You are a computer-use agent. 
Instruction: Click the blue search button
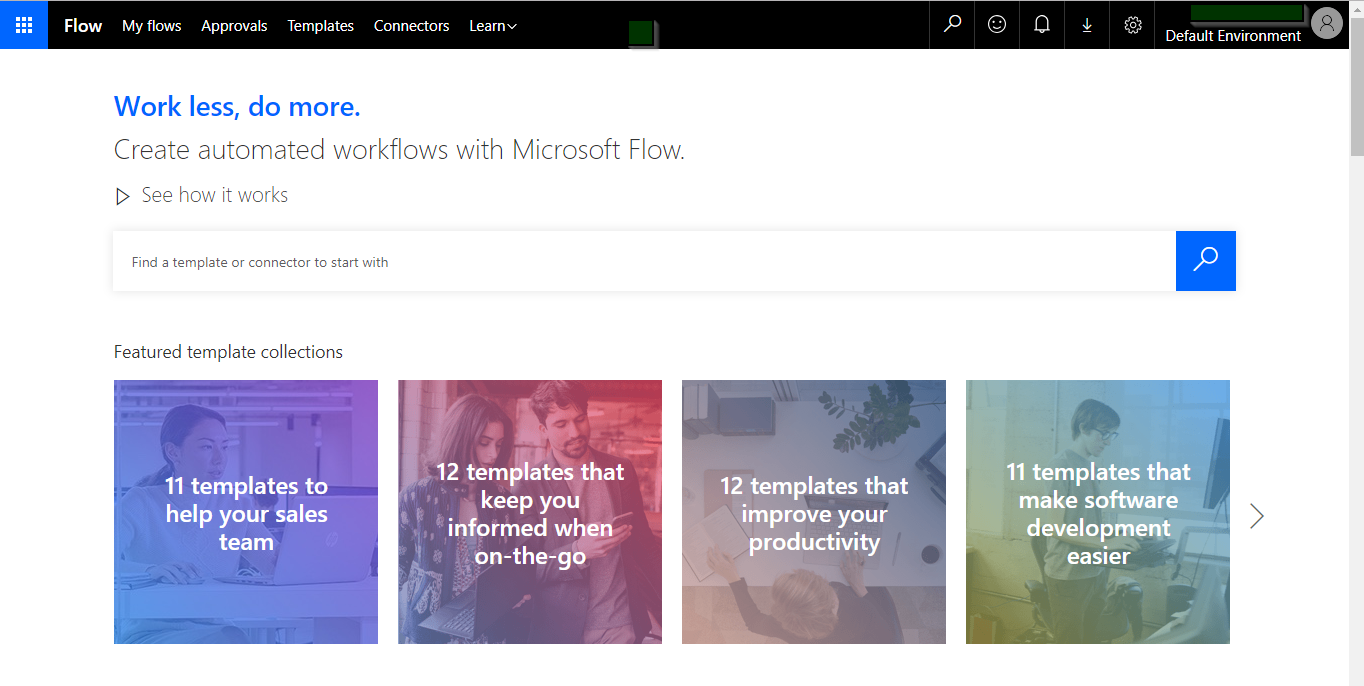tap(1206, 261)
